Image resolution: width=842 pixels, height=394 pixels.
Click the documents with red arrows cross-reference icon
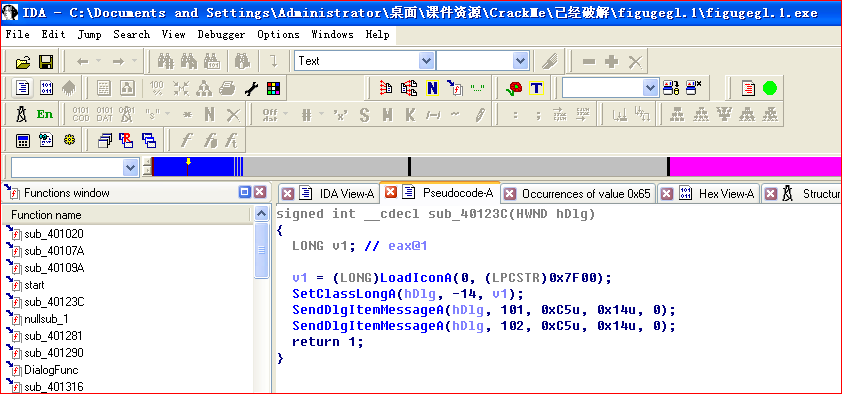click(409, 88)
